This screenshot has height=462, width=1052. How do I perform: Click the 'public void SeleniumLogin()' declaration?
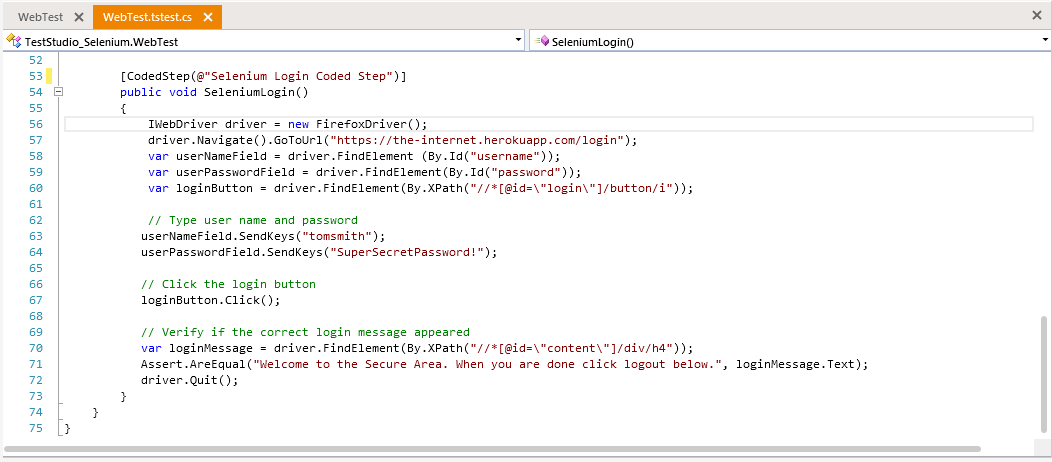tap(214, 92)
